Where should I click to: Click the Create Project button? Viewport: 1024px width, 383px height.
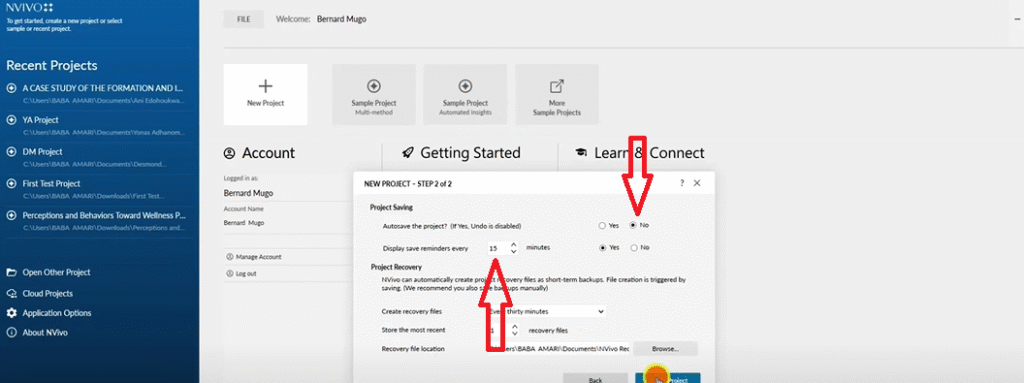(667, 378)
